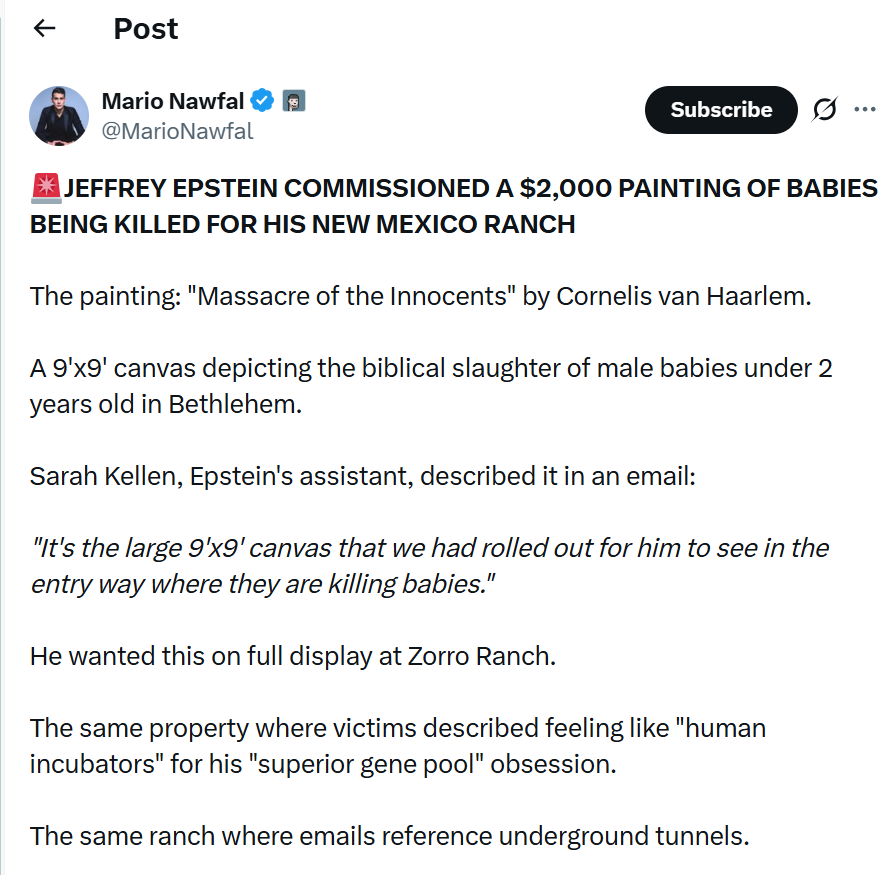This screenshot has width=887, height=875.
Task: Open the Grok explain-post icon
Action: [824, 110]
